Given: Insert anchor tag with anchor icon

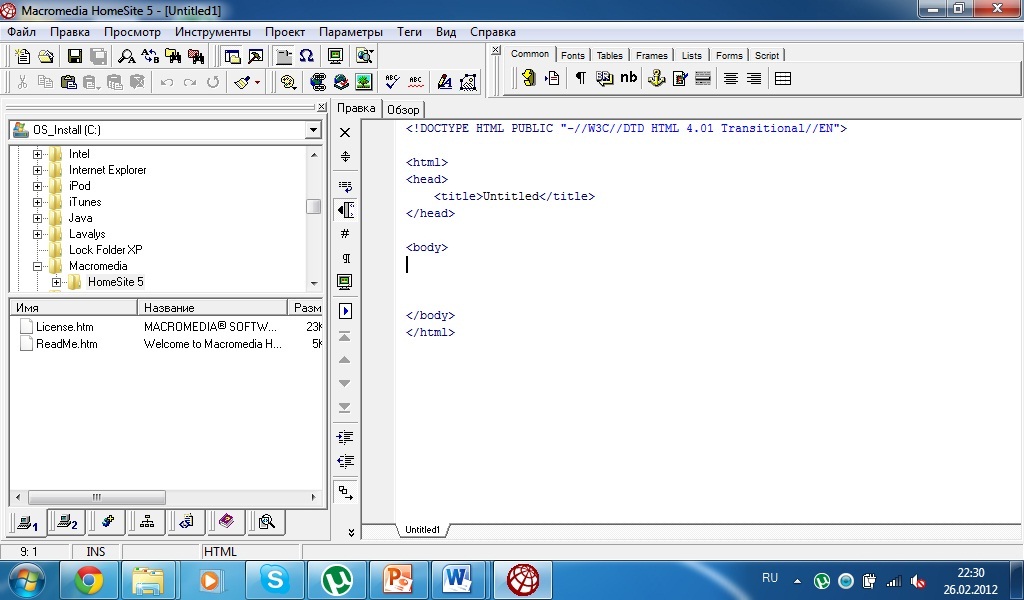Looking at the screenshot, I should click(656, 78).
